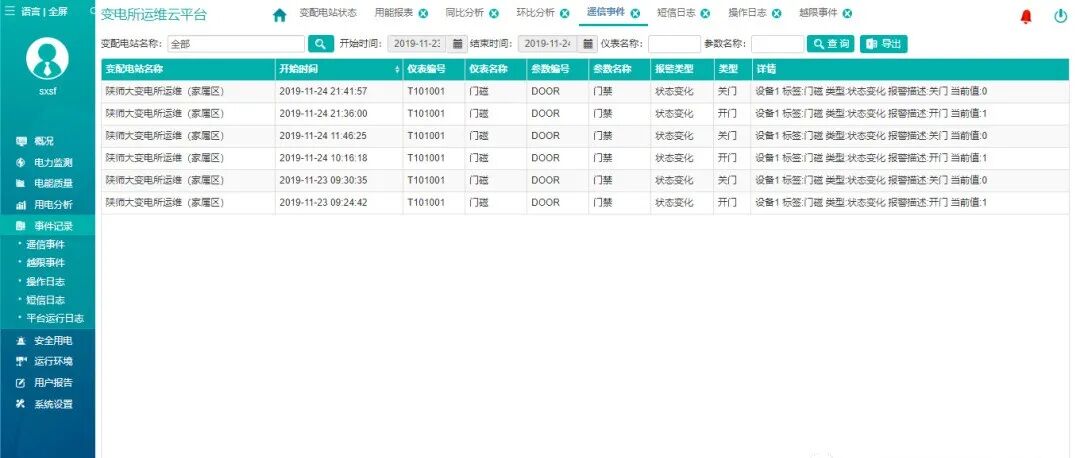Select the row timestamped 2019-11-24 21:41:57
The image size is (1080, 458).
point(585,92)
